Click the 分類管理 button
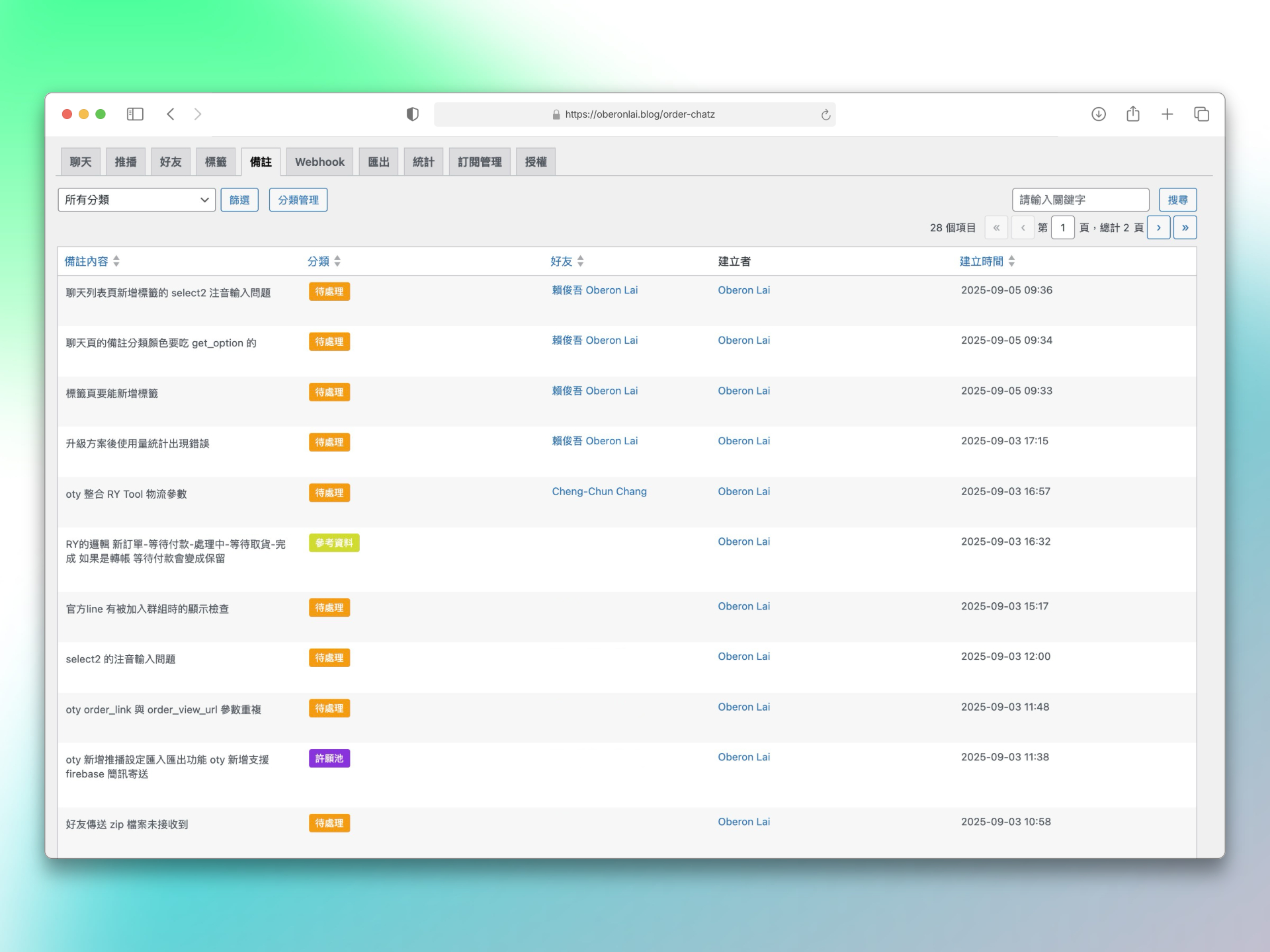The height and width of the screenshot is (952, 1270). [298, 200]
